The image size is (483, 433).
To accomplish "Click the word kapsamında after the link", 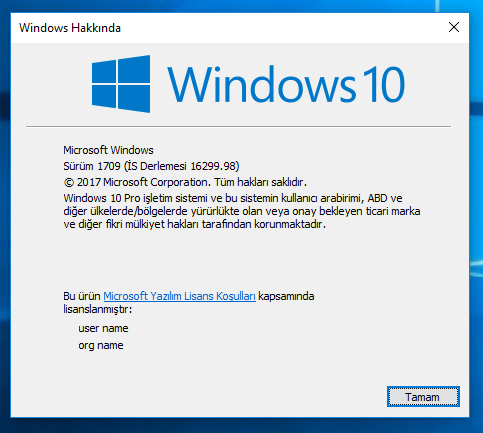I will pyautogui.click(x=286, y=296).
